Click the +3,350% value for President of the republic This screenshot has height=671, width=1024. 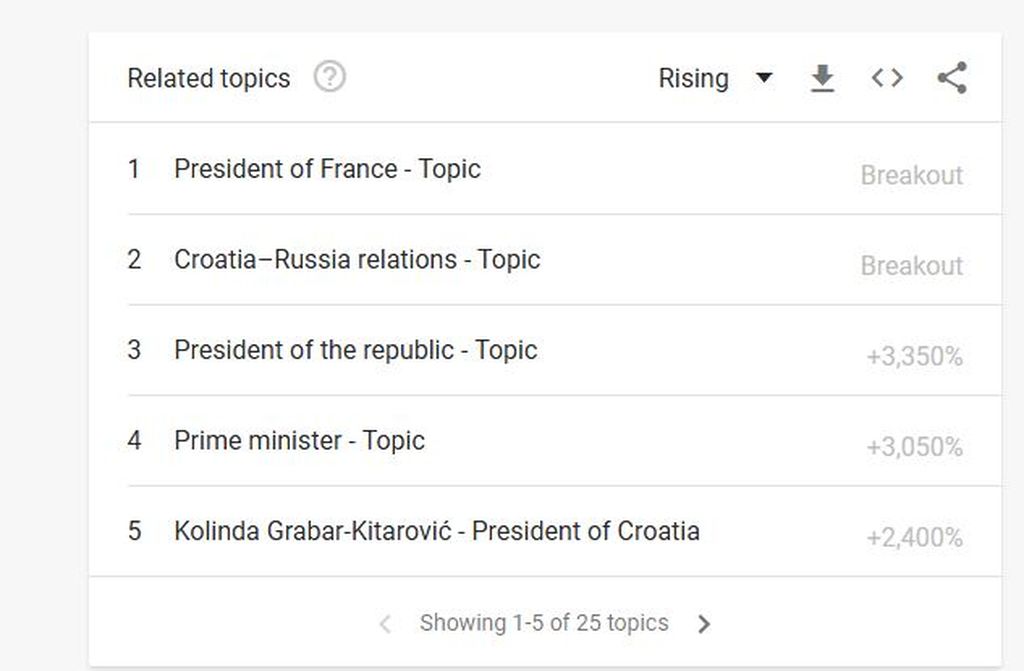[x=912, y=356]
